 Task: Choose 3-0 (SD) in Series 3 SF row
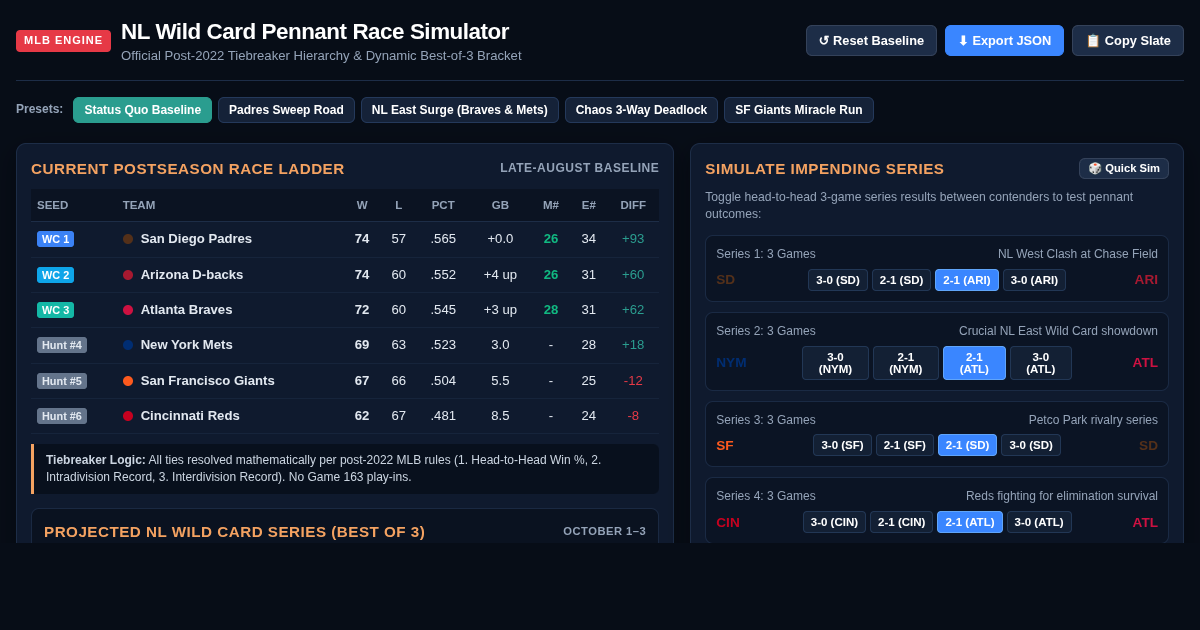coord(1031,445)
